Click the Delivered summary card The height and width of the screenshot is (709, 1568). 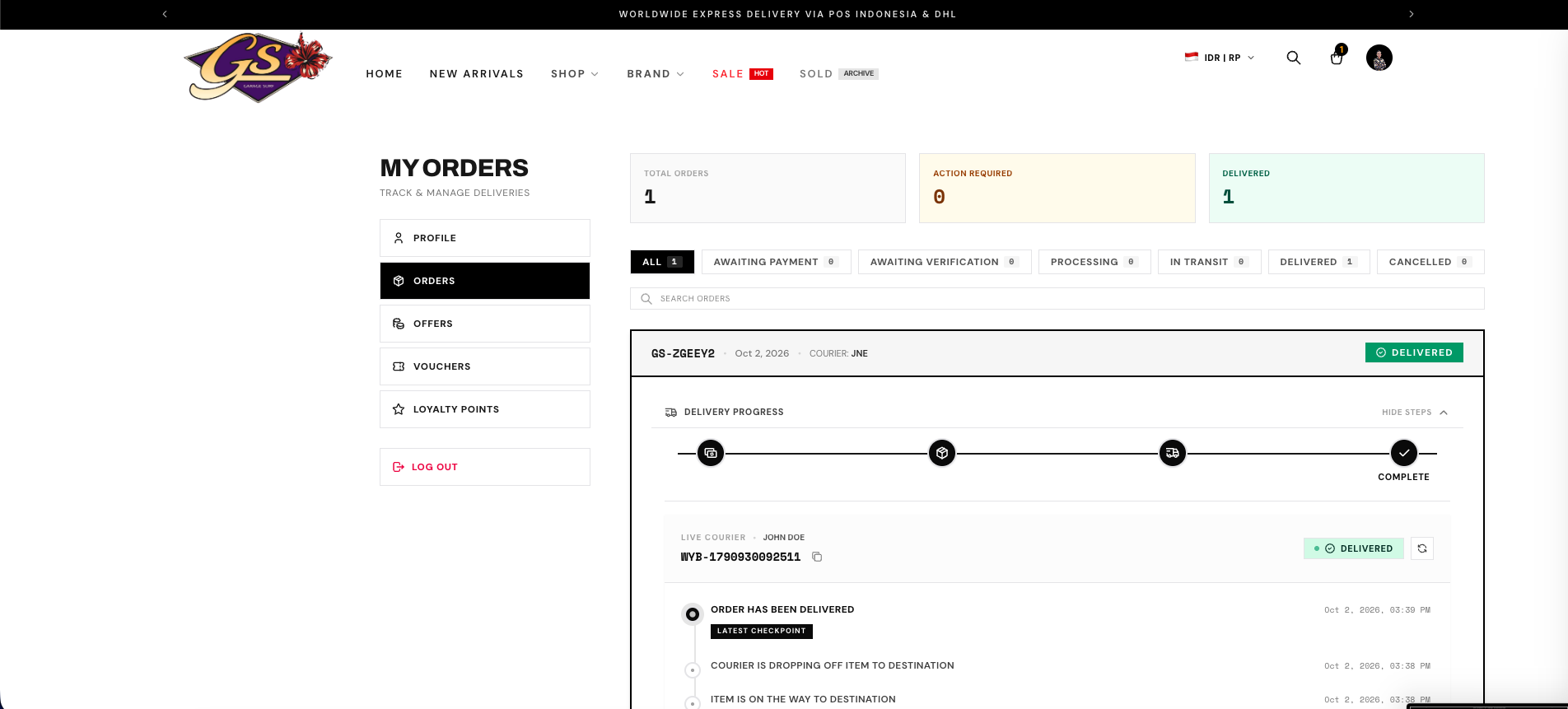point(1346,188)
